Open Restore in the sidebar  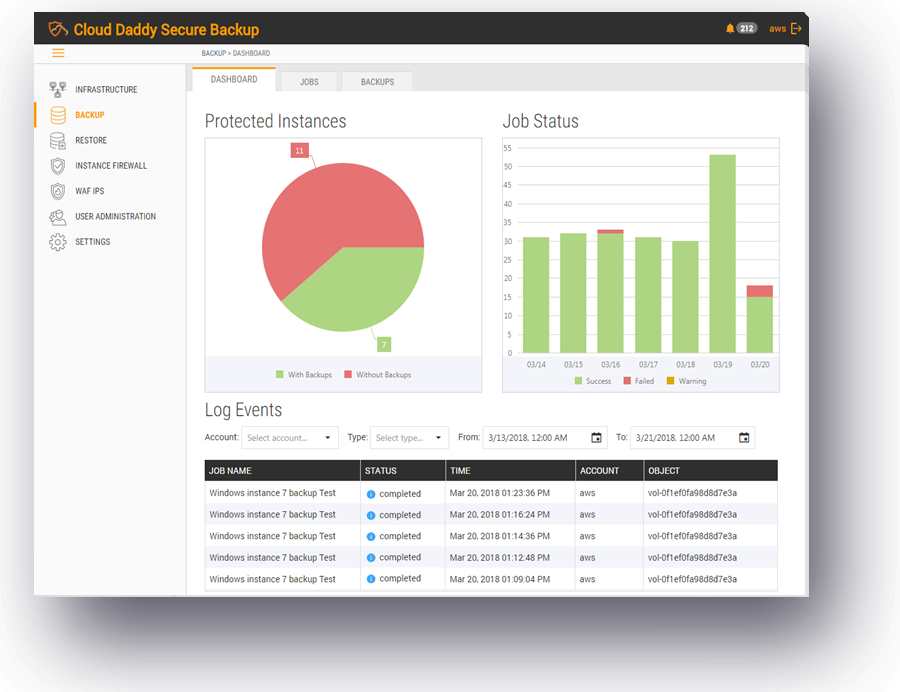tap(91, 140)
